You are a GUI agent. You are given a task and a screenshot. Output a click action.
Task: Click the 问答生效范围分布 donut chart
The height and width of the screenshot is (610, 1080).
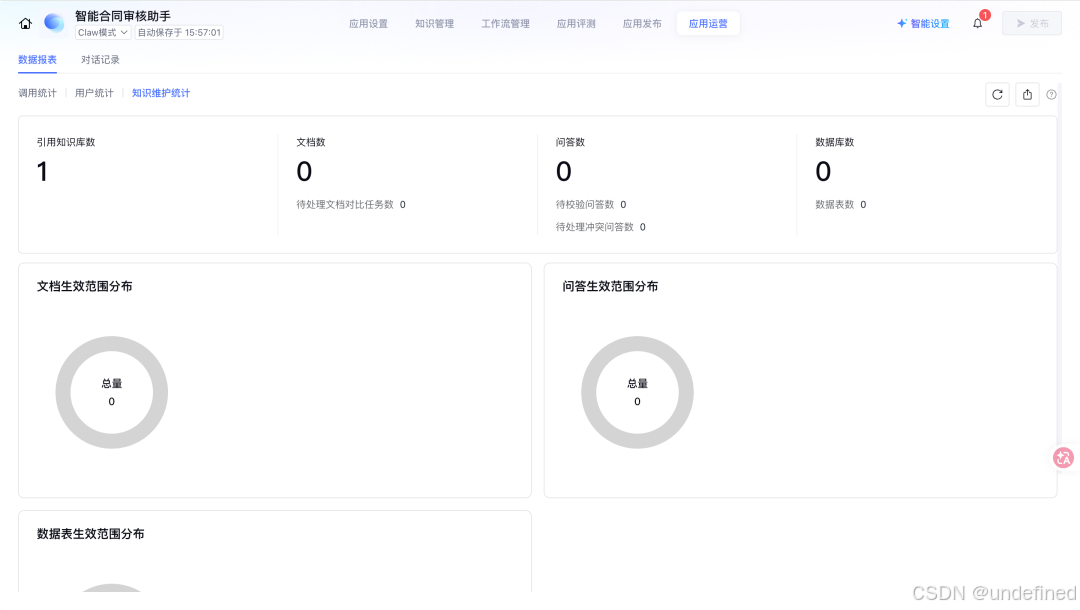pos(637,392)
